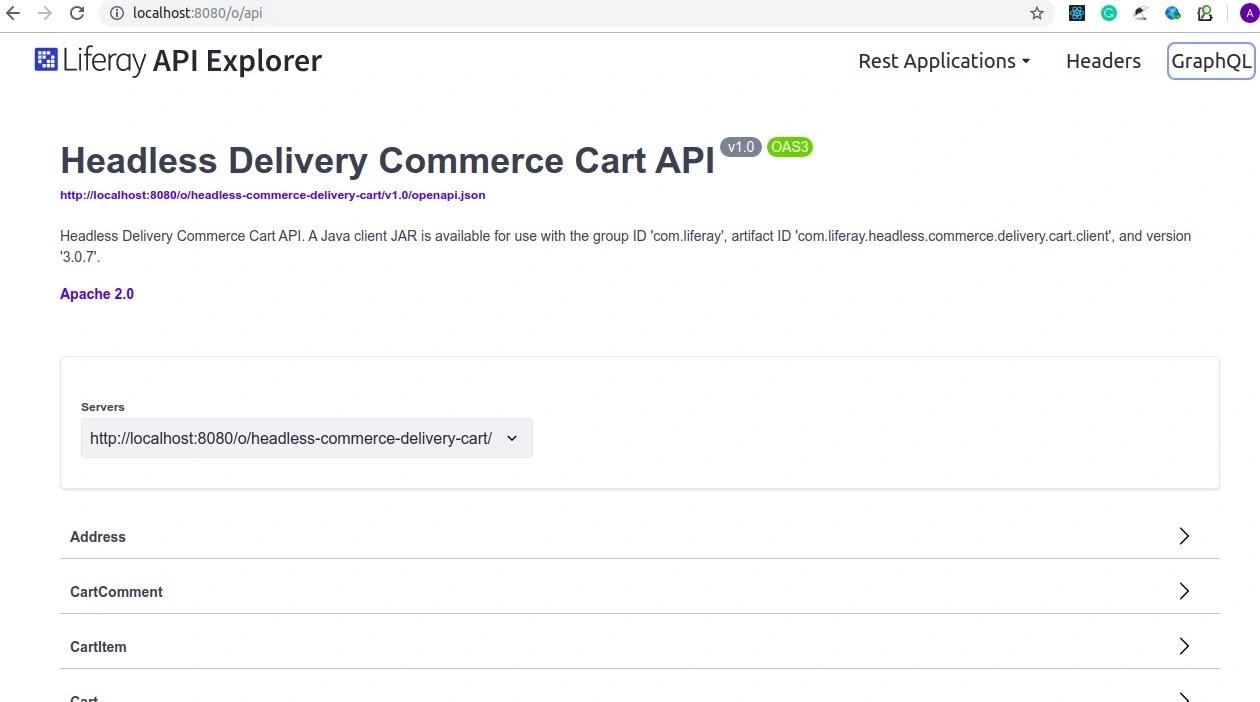This screenshot has width=1260, height=702.
Task: Open the Apache 2.0 license link
Action: [97, 294]
